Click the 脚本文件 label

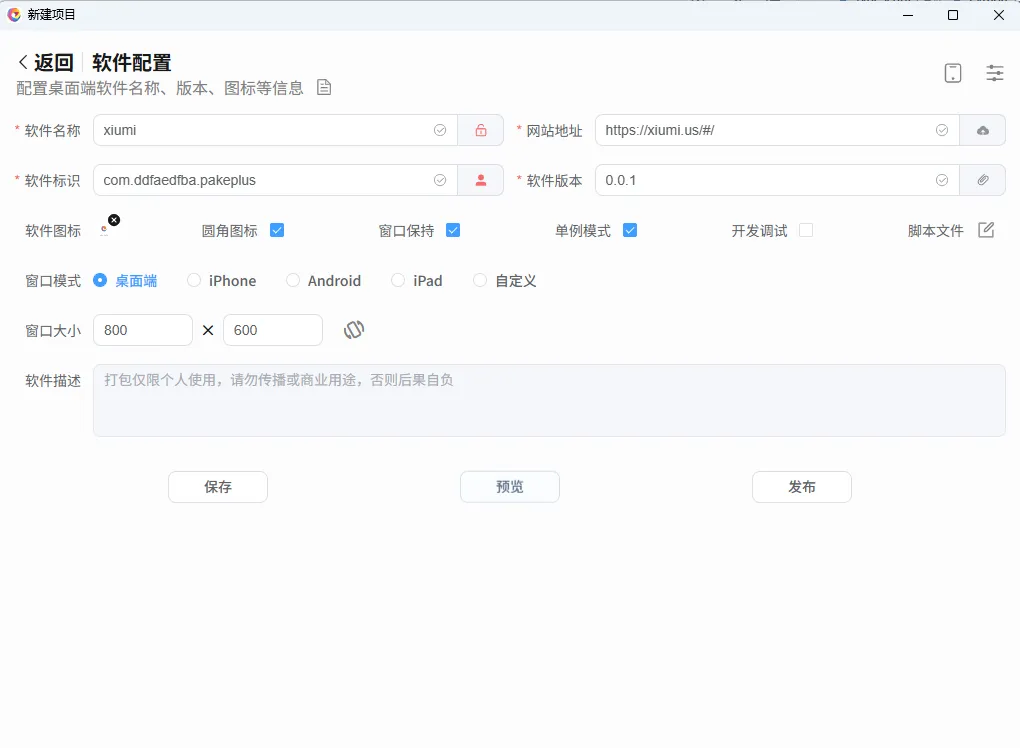pos(935,231)
